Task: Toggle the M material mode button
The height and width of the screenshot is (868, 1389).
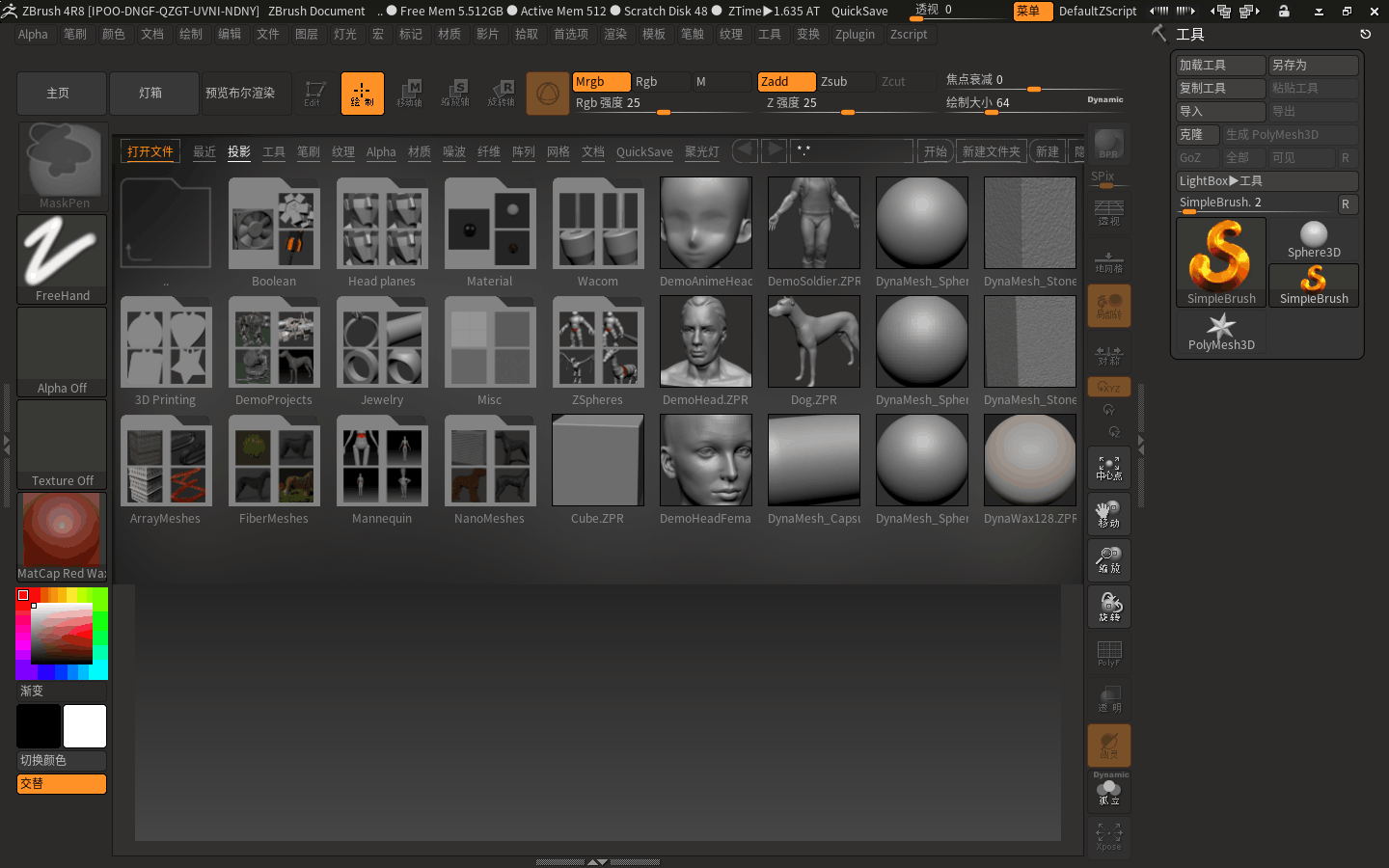Action: click(721, 82)
